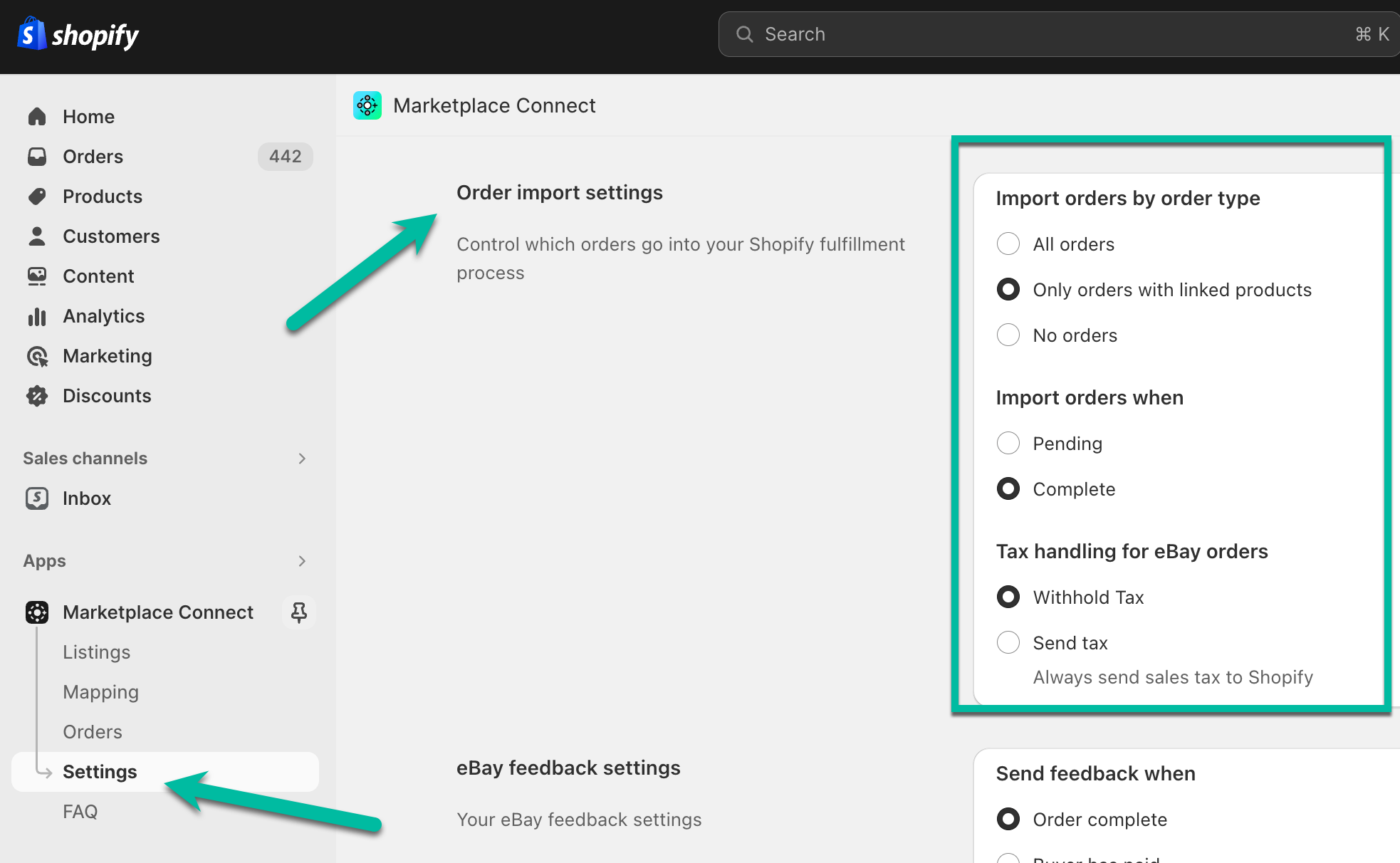This screenshot has width=1400, height=863.
Task: Open the Orders menu item
Action: 165,156
